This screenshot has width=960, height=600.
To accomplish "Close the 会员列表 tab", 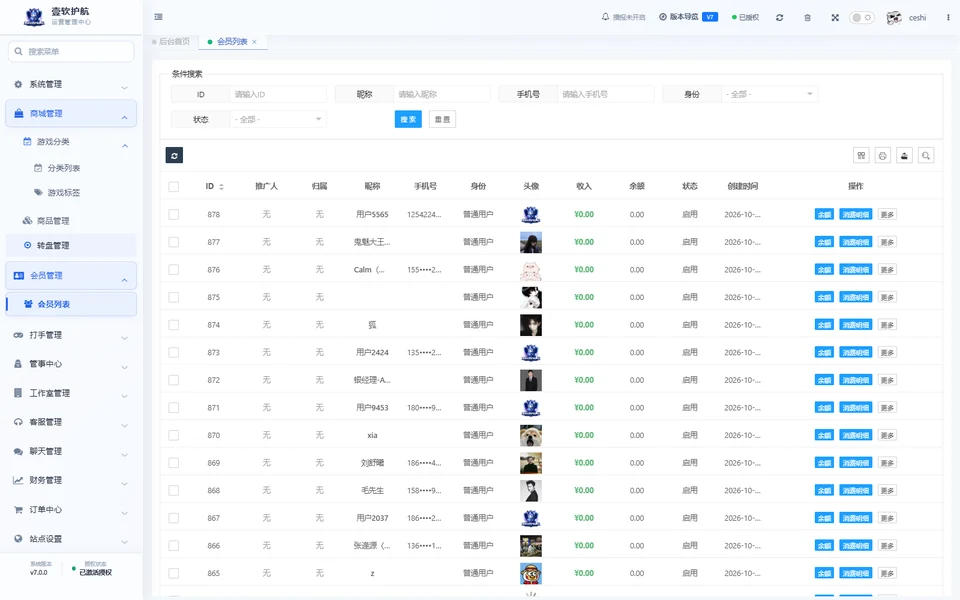I will click(255, 42).
